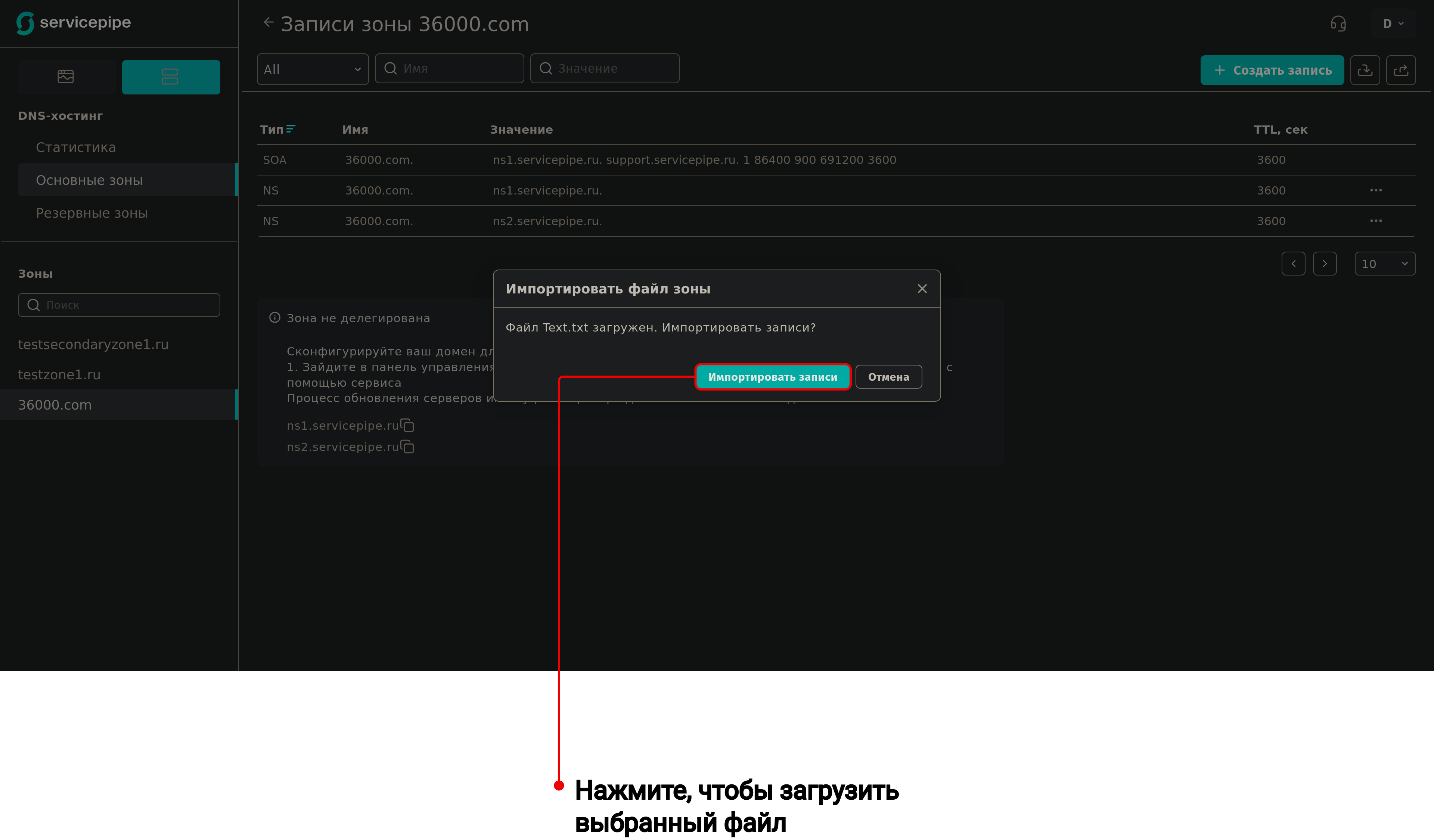Click the import zone file icon
1434x840 pixels.
(1365, 70)
